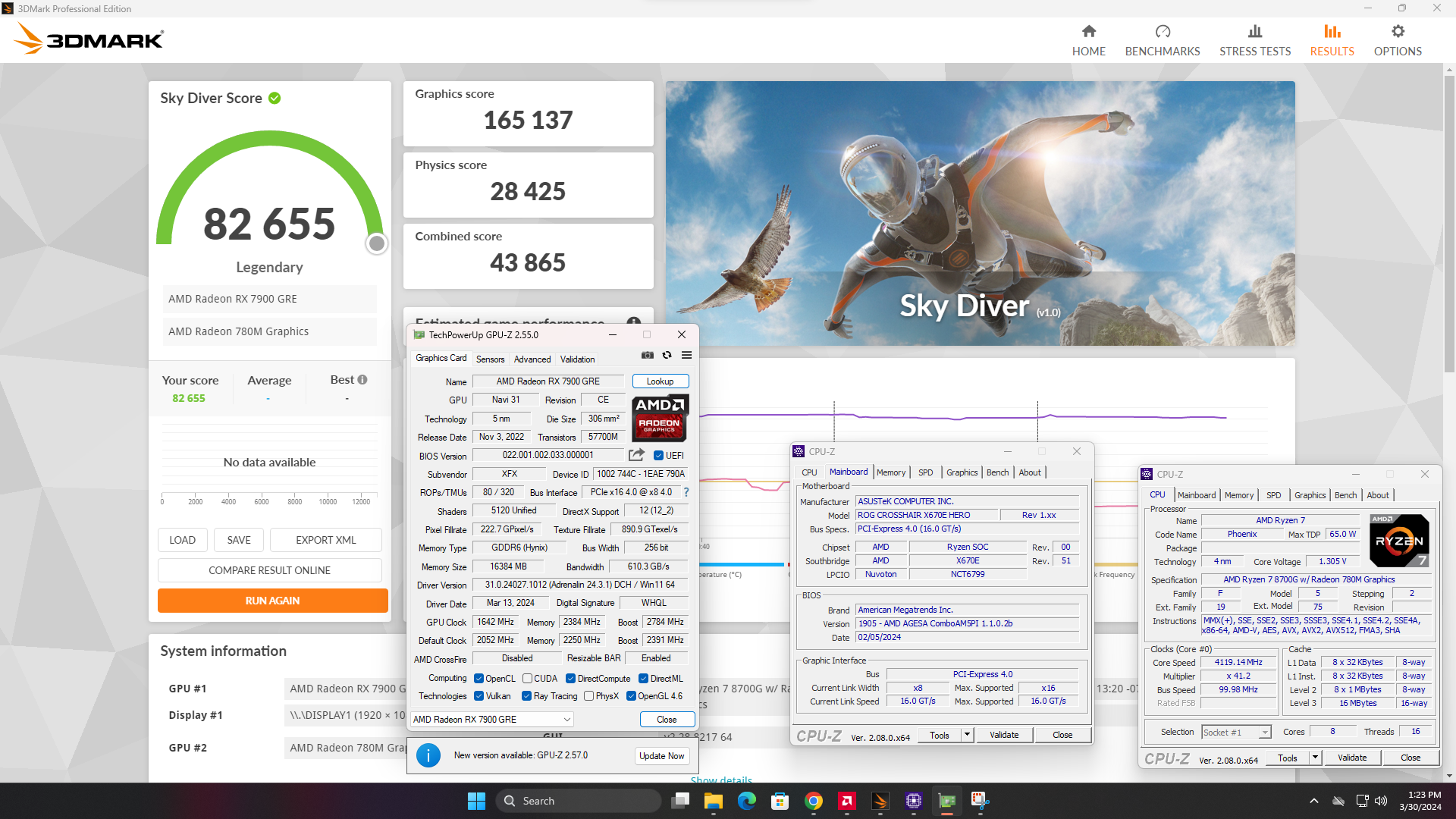This screenshot has width=1456, height=819.
Task: Open STRESS TESTS in 3DMark
Action: [1255, 40]
